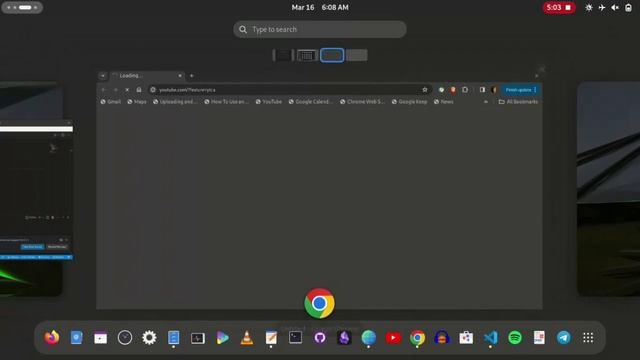Open the green shield extension in Chrome

(441, 90)
